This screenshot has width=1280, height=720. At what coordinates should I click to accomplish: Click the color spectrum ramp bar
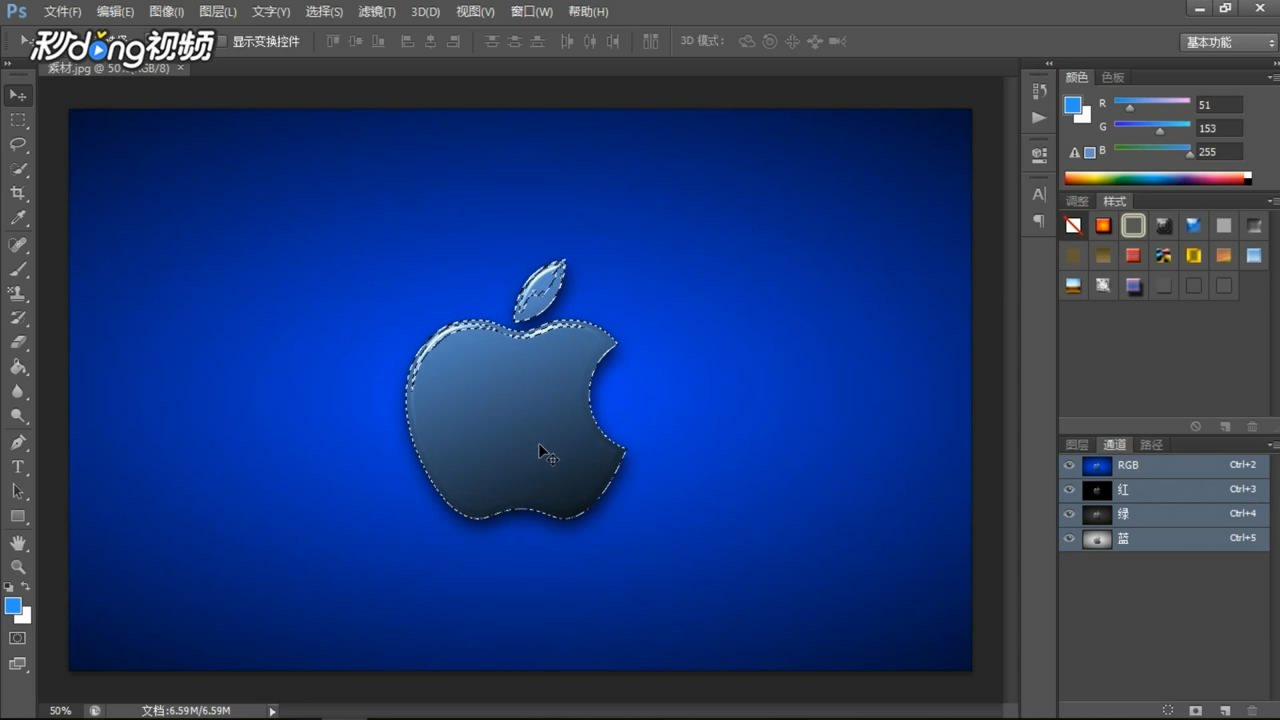click(1157, 179)
